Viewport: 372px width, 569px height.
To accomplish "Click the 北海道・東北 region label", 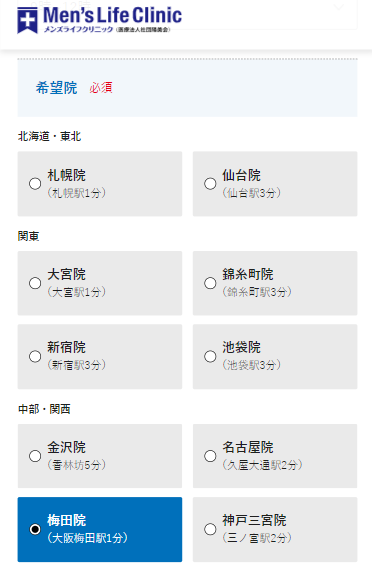I will coord(49,136).
